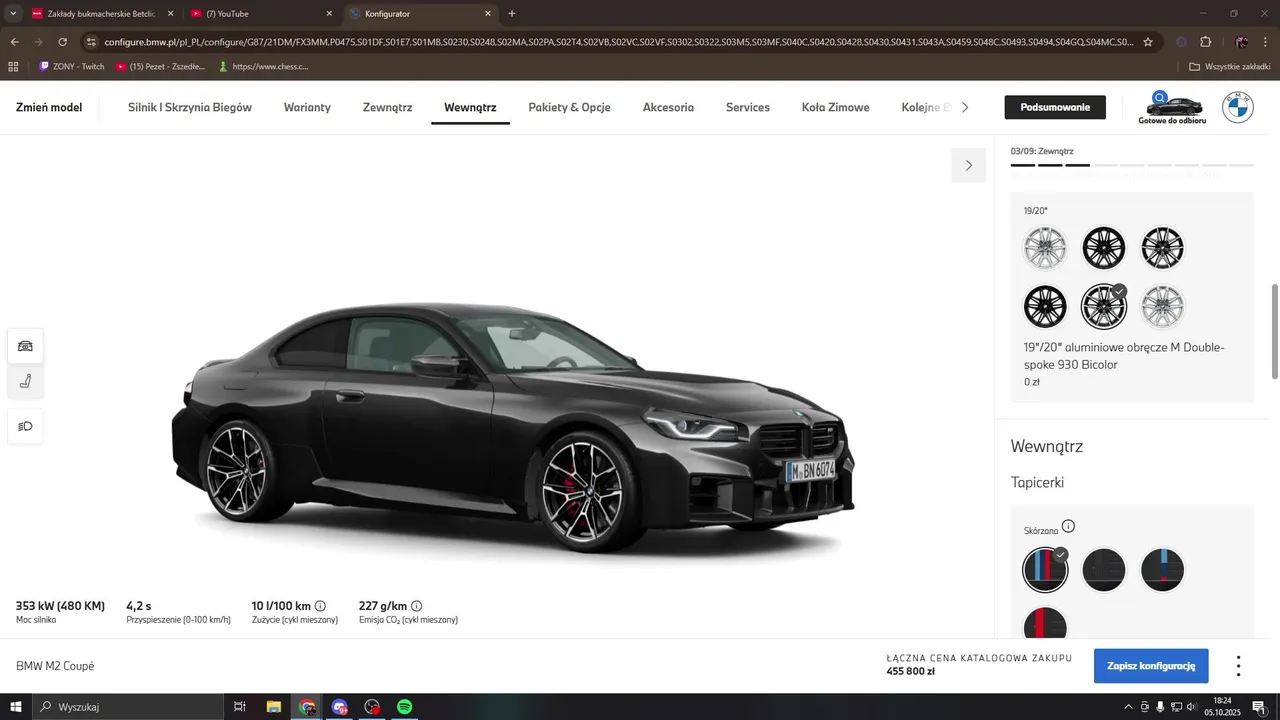The image size is (1280, 720).
Task: Toggle the headlights view icon
Action: coord(25,426)
